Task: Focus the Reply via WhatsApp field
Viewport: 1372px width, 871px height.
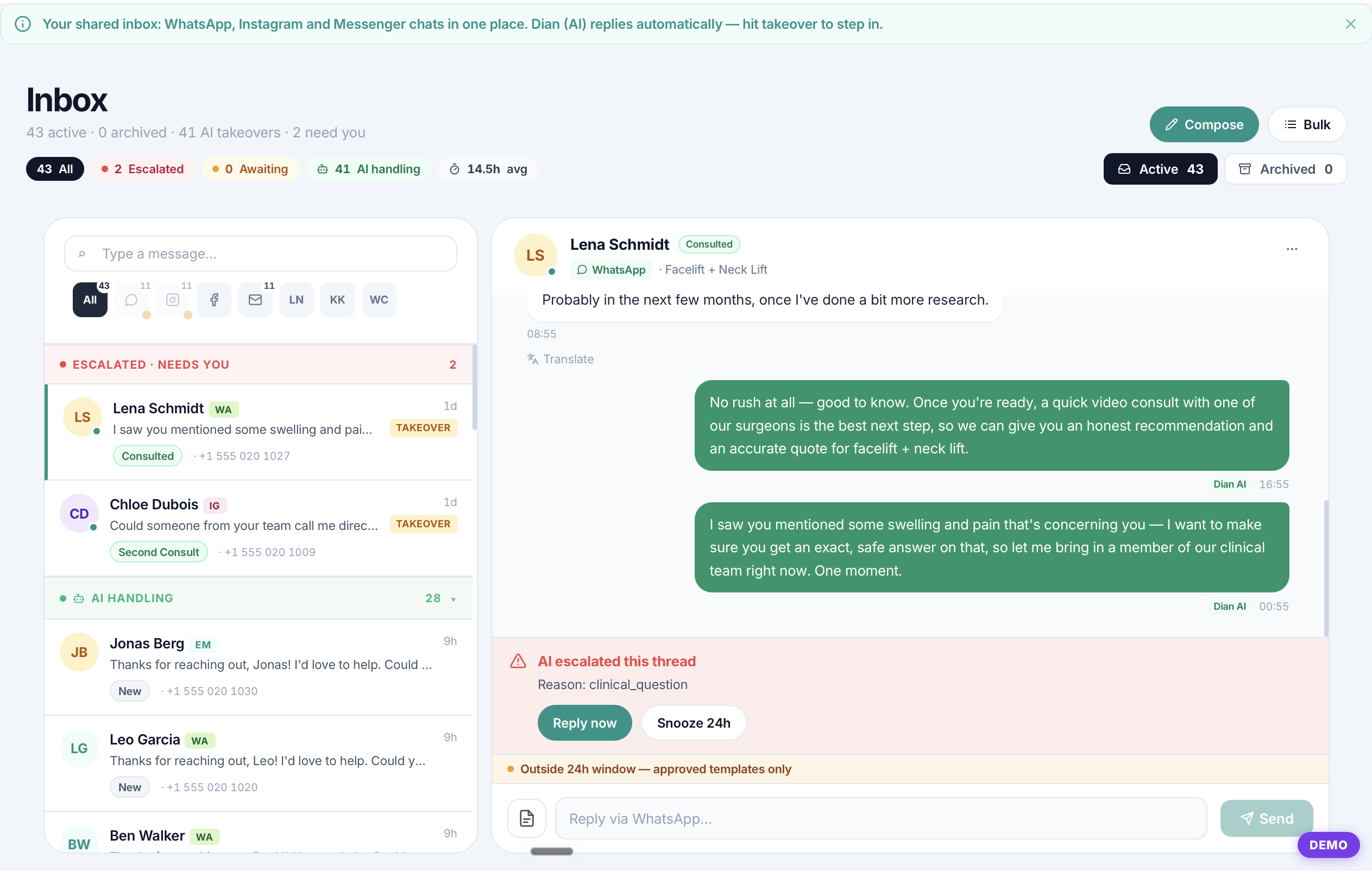Action: coord(881,818)
